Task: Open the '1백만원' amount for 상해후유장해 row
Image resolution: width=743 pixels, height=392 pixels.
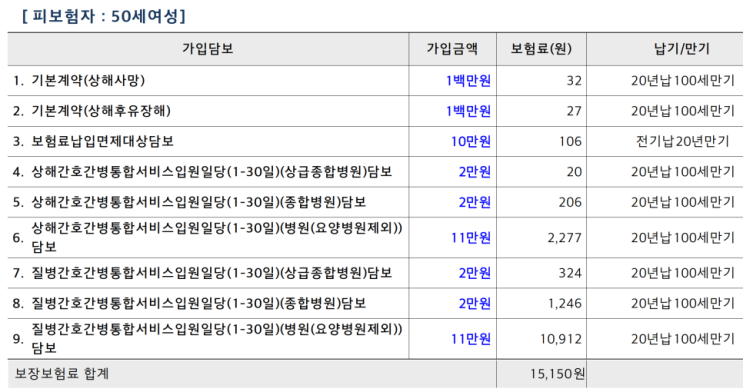Action: click(468, 111)
